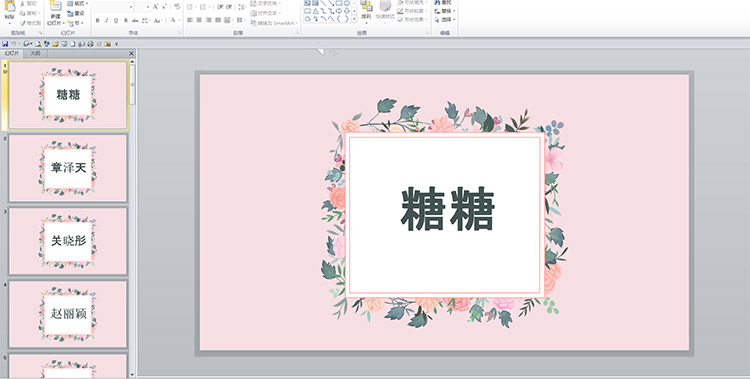Select slide 3 thumbnail 关晓彤
This screenshot has width=750, height=379.
click(68, 241)
